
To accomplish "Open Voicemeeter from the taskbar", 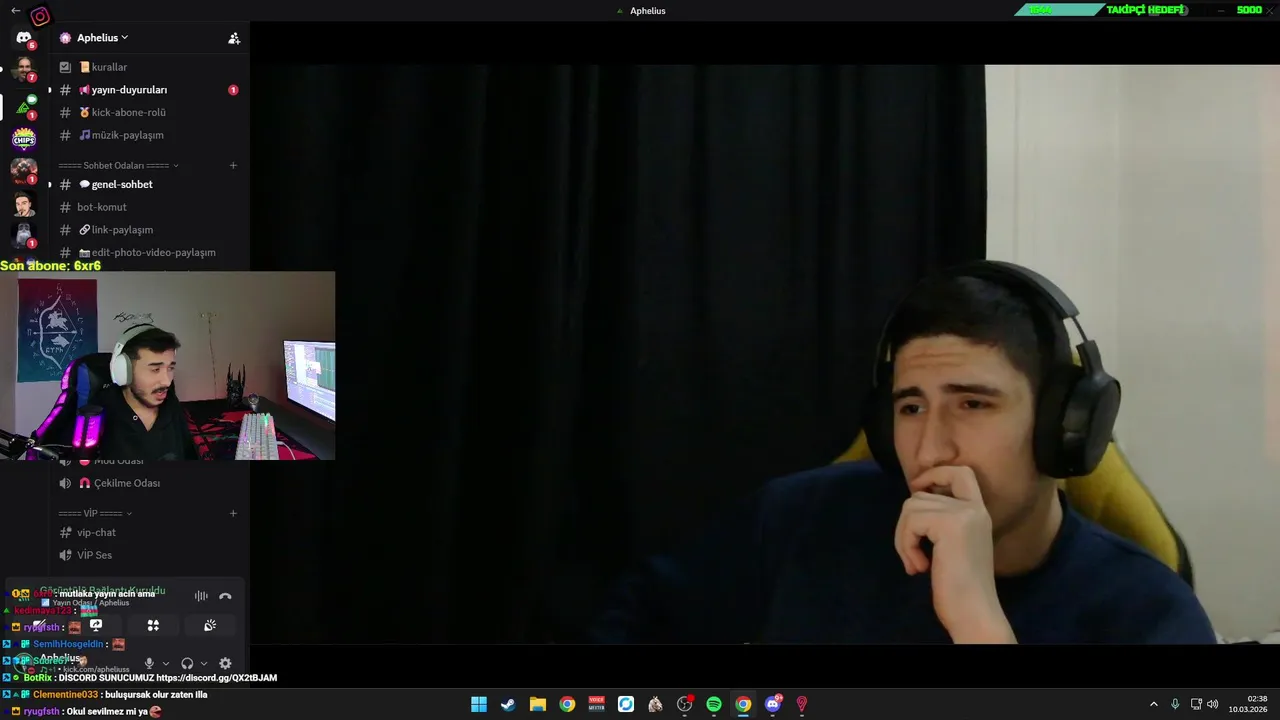I will pyautogui.click(x=597, y=704).
